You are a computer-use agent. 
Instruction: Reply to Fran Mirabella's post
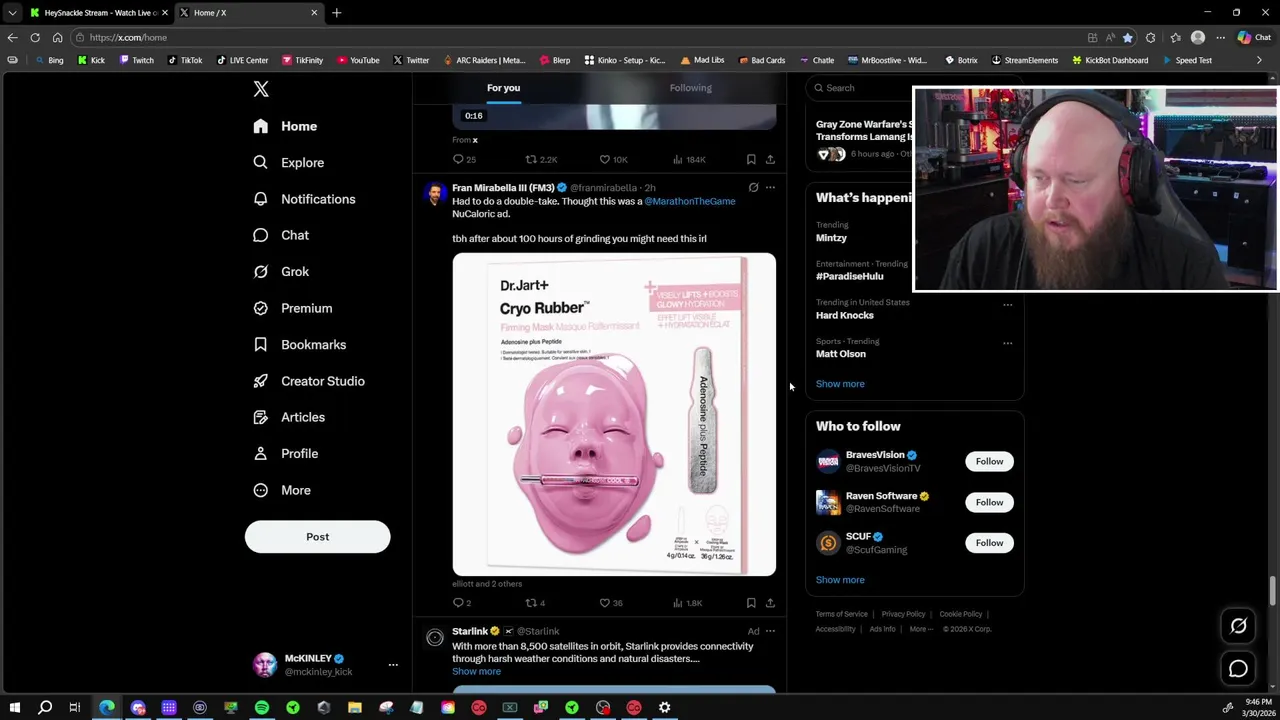pyautogui.click(x=462, y=603)
